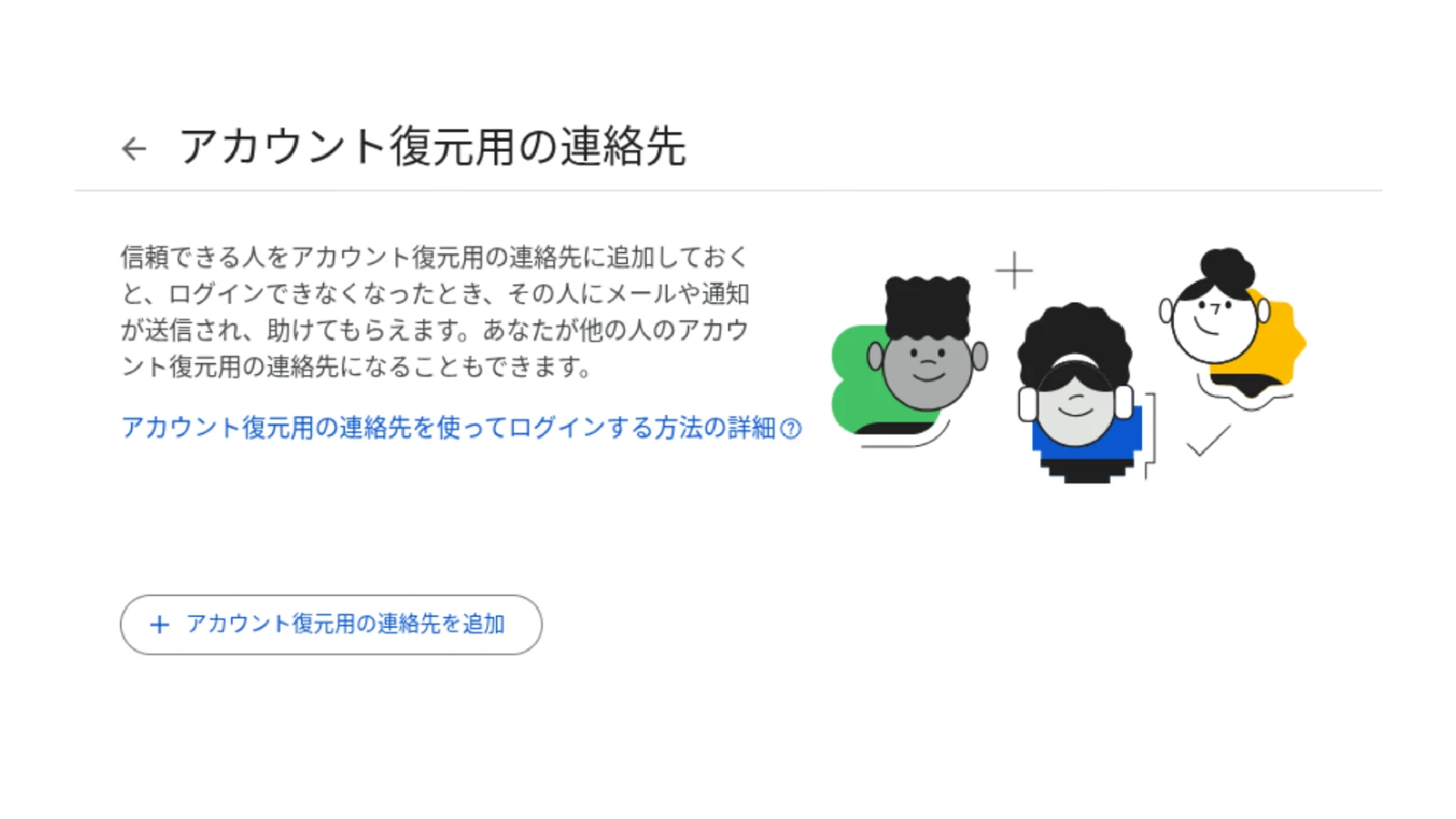Click the question mark help icon after link

tap(791, 429)
